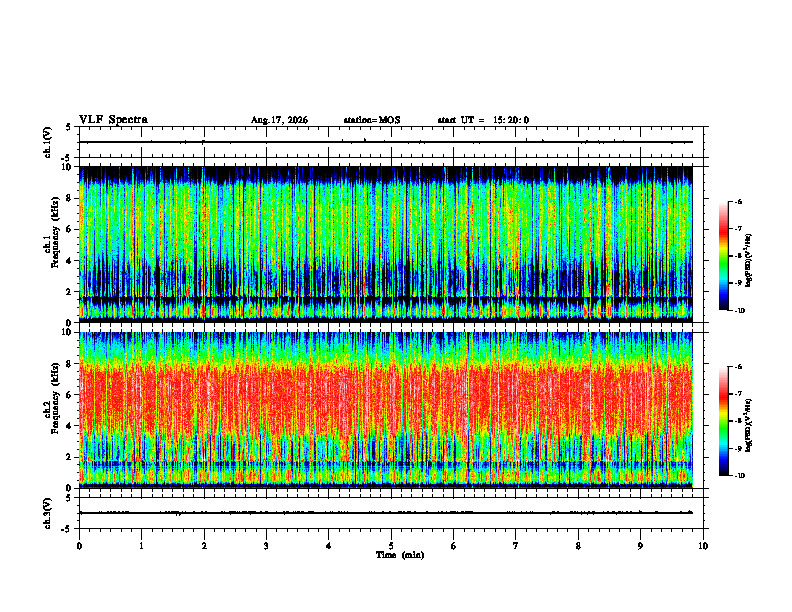792x612 pixels.
Task: Click the ch.3(V) axis label
Action: (x=48, y=513)
